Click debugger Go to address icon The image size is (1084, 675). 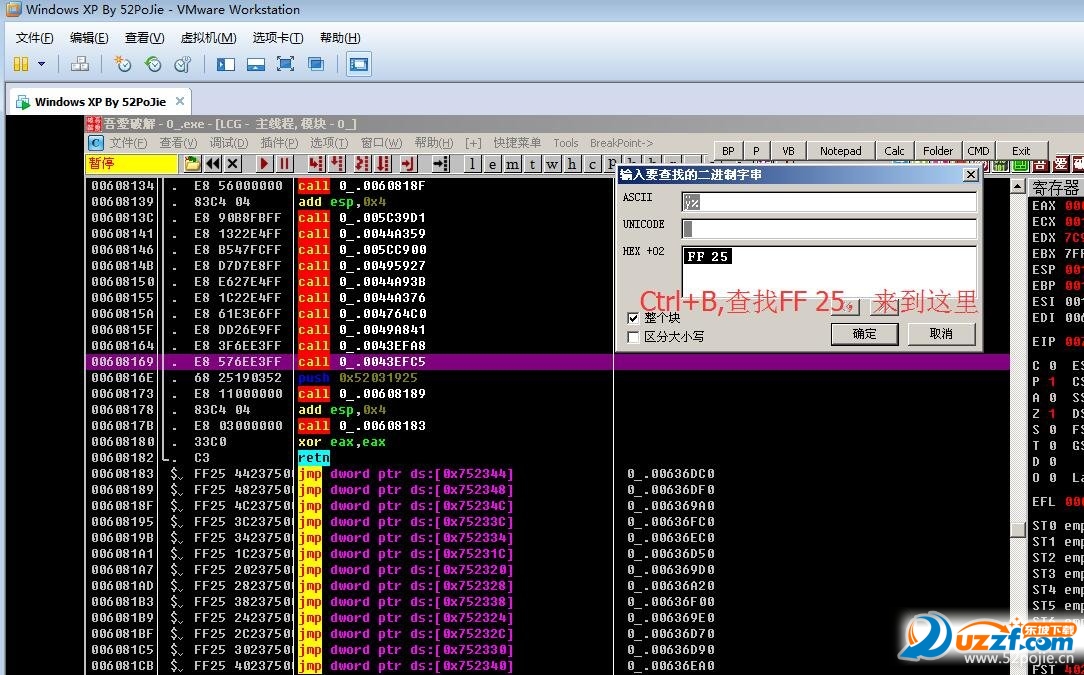[x=440, y=164]
